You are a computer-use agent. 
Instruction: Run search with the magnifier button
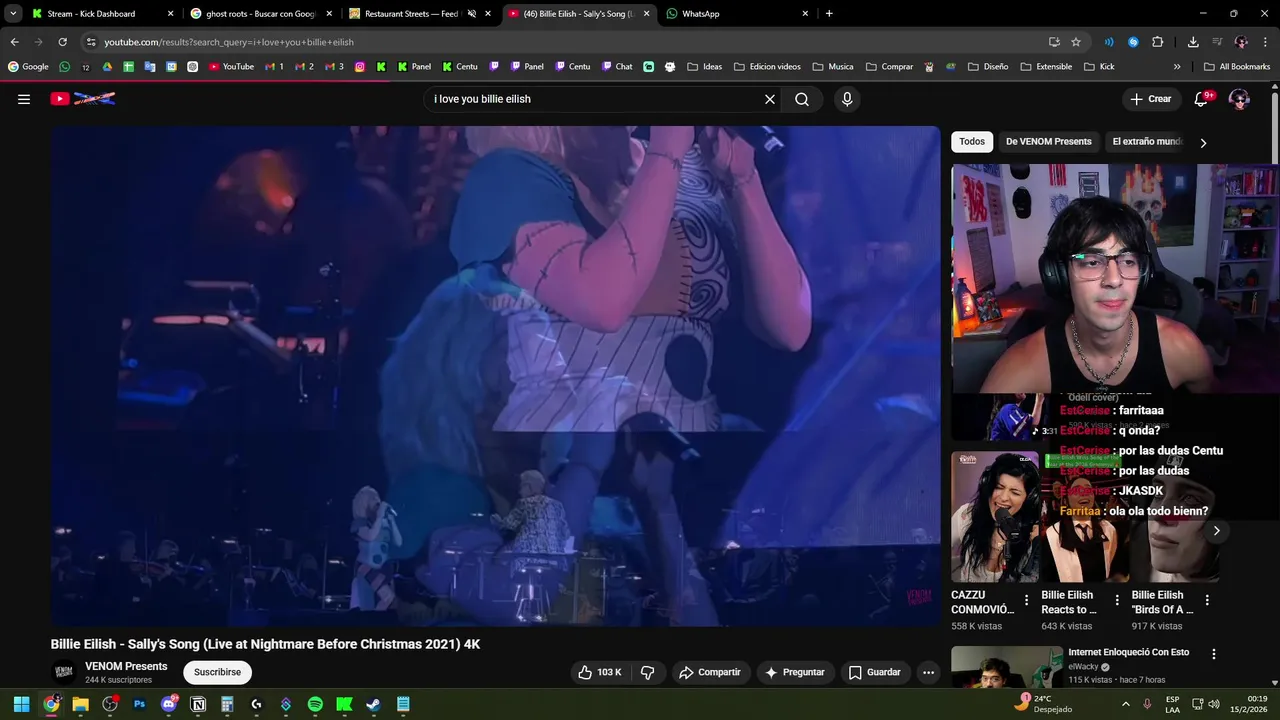[x=802, y=99]
